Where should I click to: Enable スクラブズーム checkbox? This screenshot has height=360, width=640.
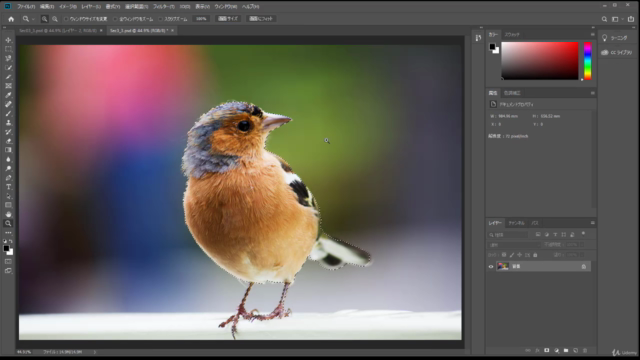point(160,19)
